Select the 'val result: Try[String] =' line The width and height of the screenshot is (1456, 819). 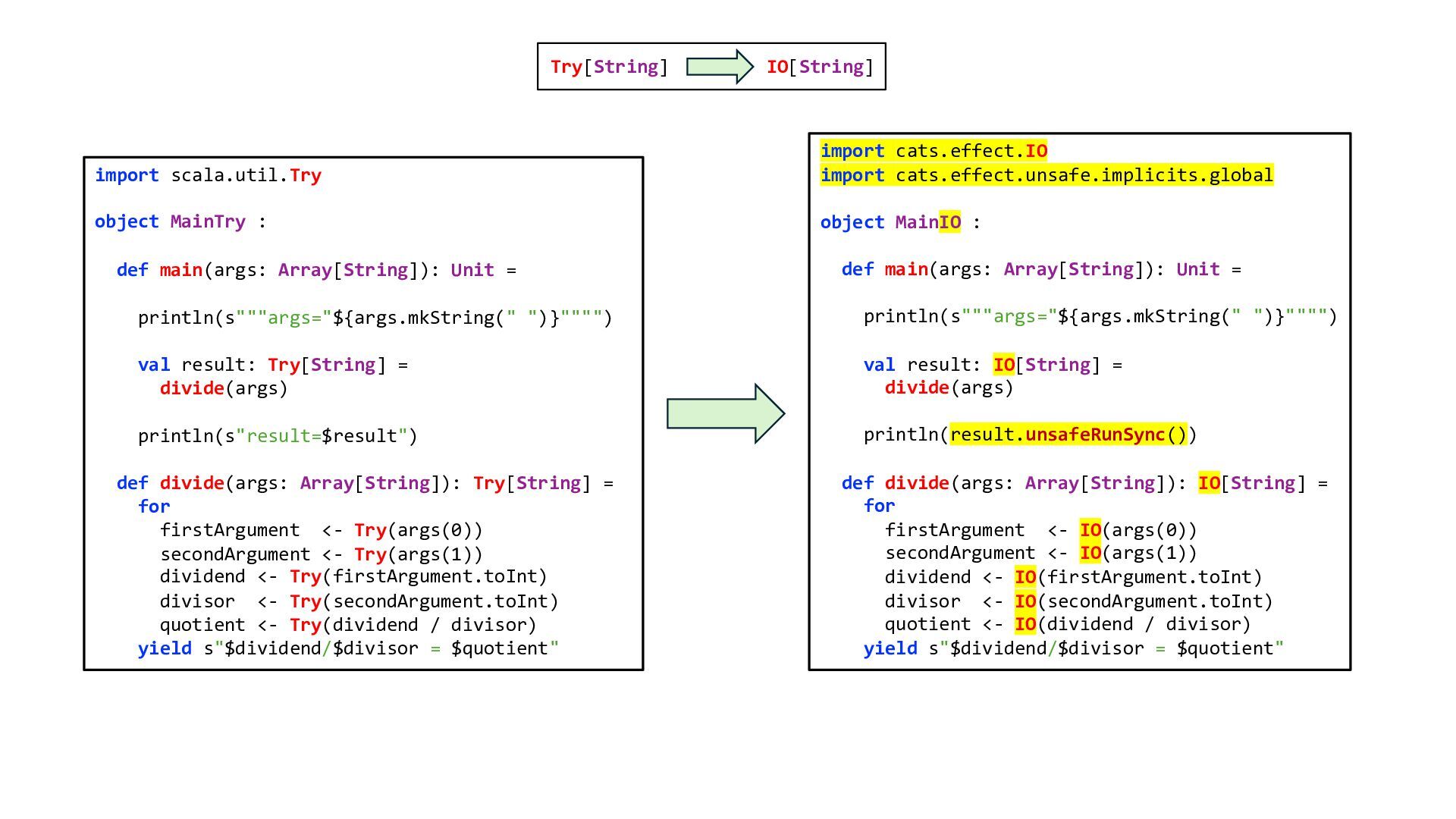pos(273,365)
